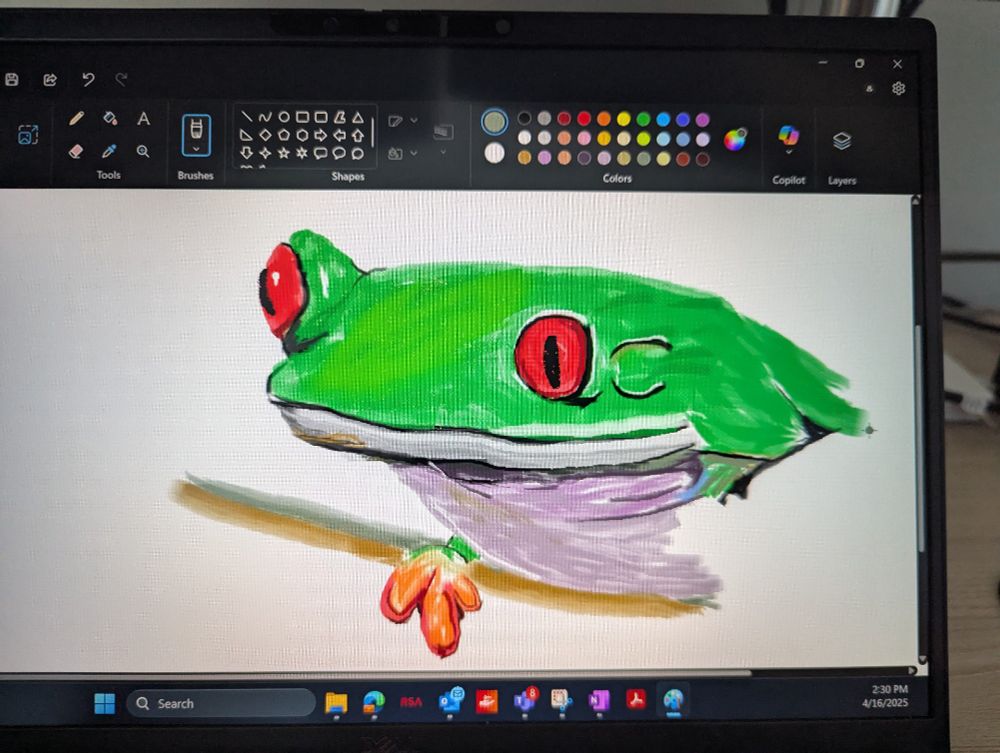The height and width of the screenshot is (753, 1000).
Task: Select the Text tool
Action: [x=143, y=119]
